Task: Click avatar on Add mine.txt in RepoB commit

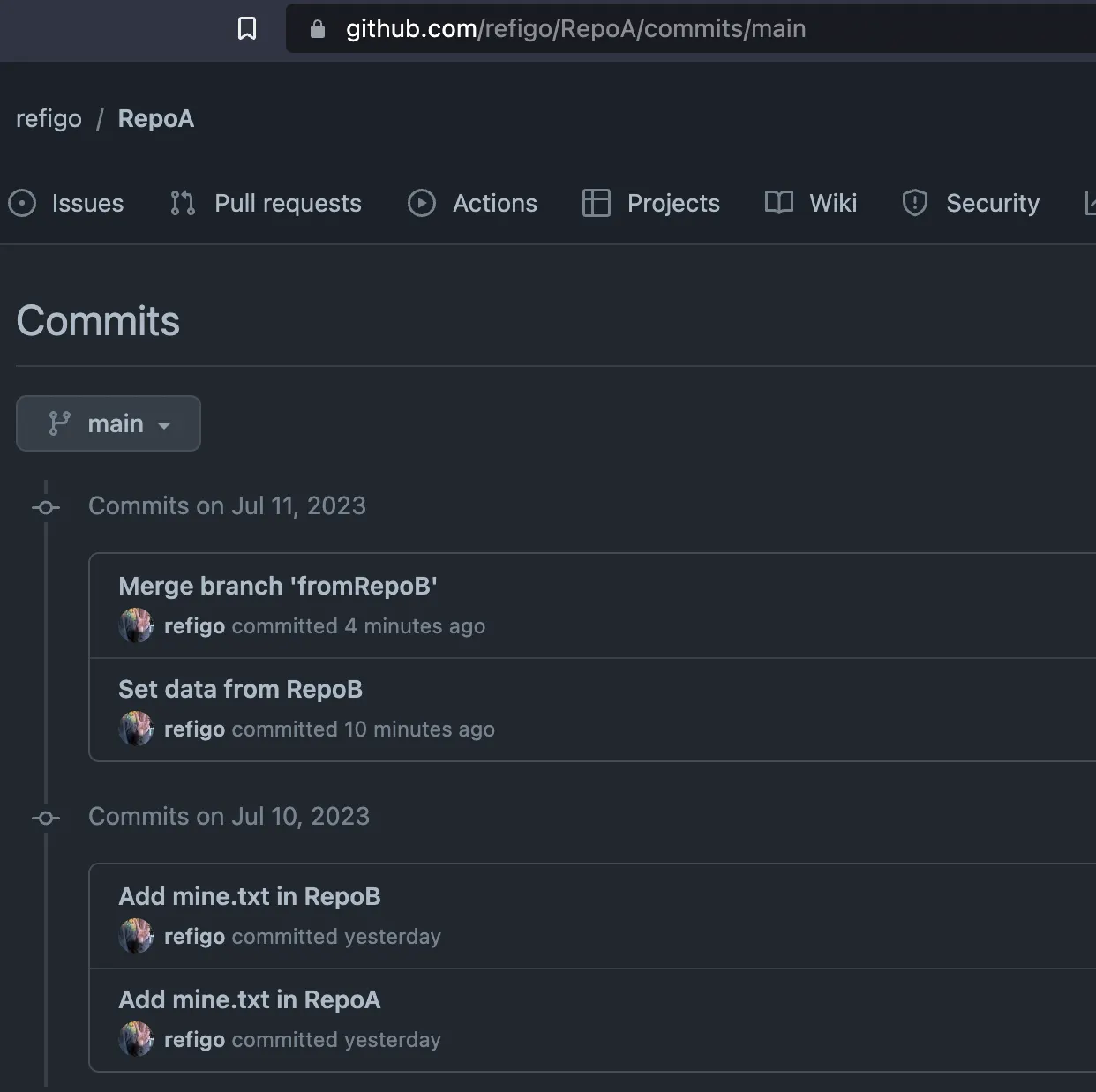Action: (136, 936)
